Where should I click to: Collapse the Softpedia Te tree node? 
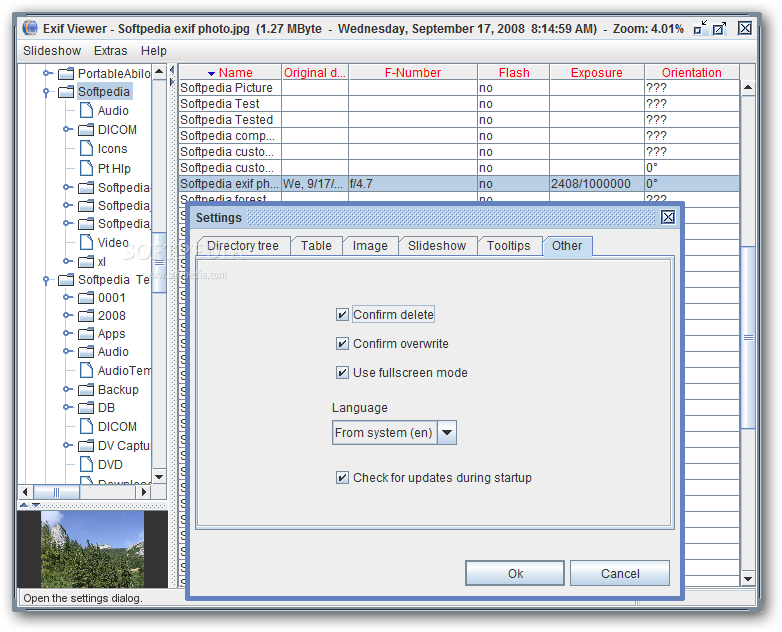point(46,280)
